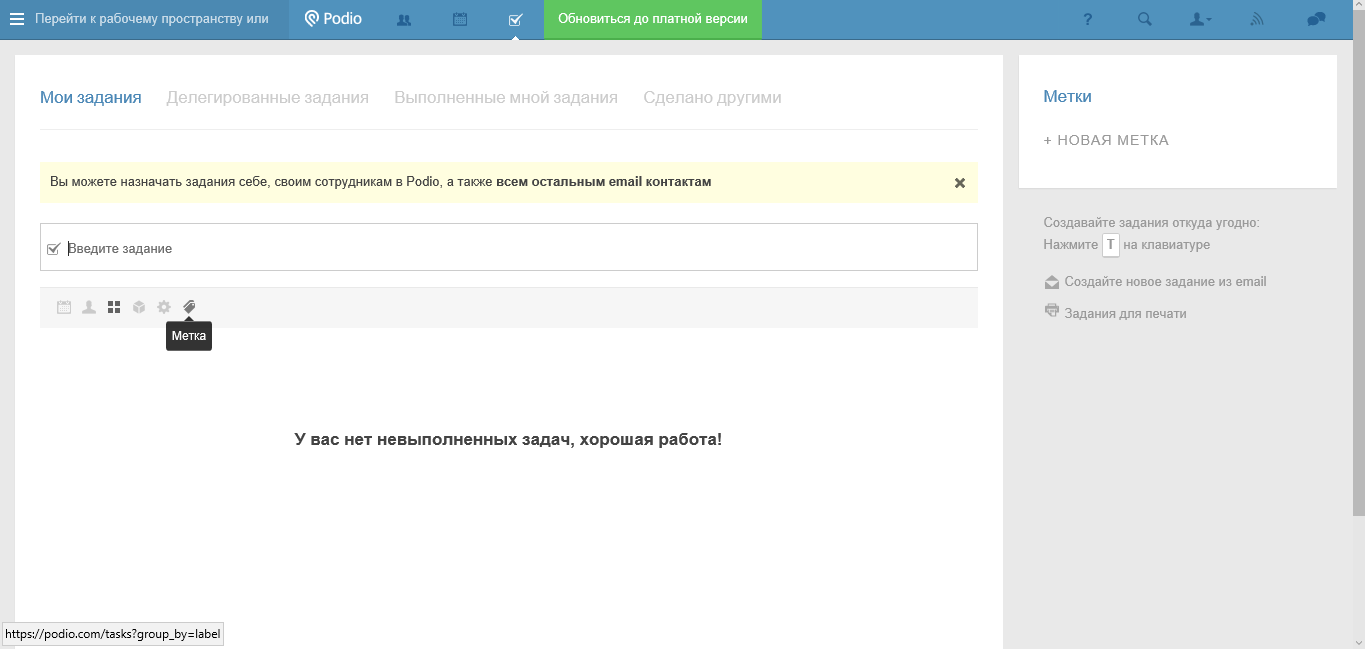Toggle the checkbox in the task input field
This screenshot has width=1365, height=649.
tap(54, 246)
